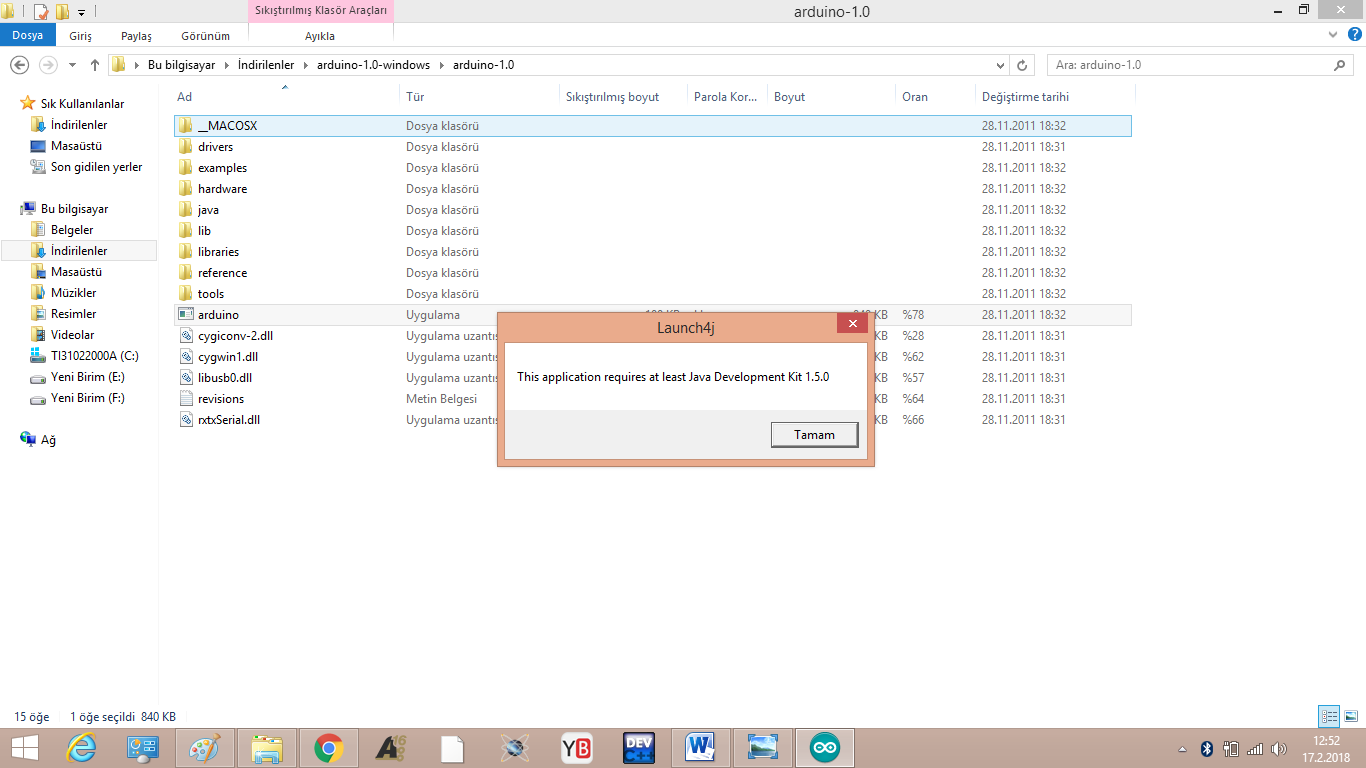Open Yeni Birim (E:) drive
The image size is (1366, 768).
coord(88,377)
